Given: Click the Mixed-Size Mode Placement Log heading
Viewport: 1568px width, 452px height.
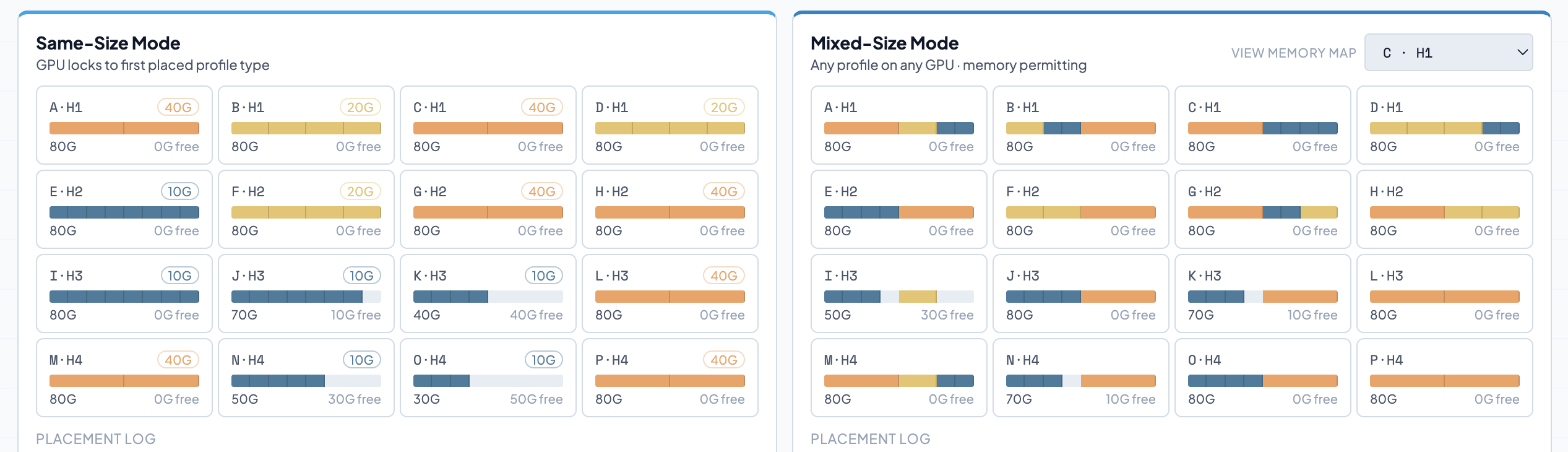Looking at the screenshot, I should click(870, 438).
